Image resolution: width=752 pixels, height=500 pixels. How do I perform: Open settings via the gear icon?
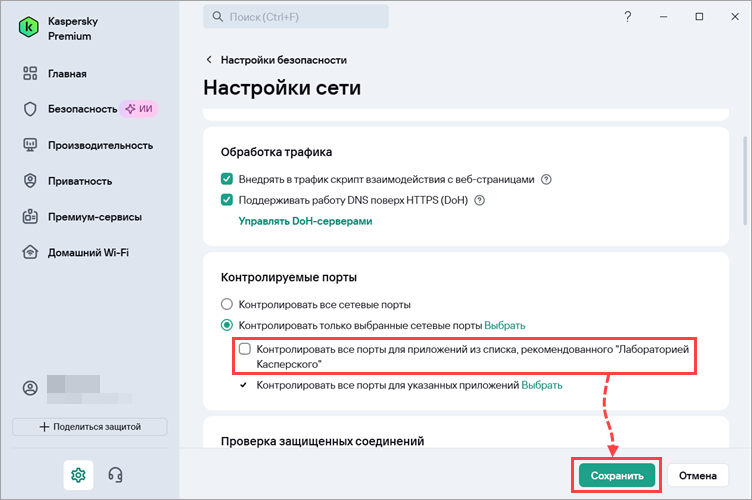tap(78, 475)
